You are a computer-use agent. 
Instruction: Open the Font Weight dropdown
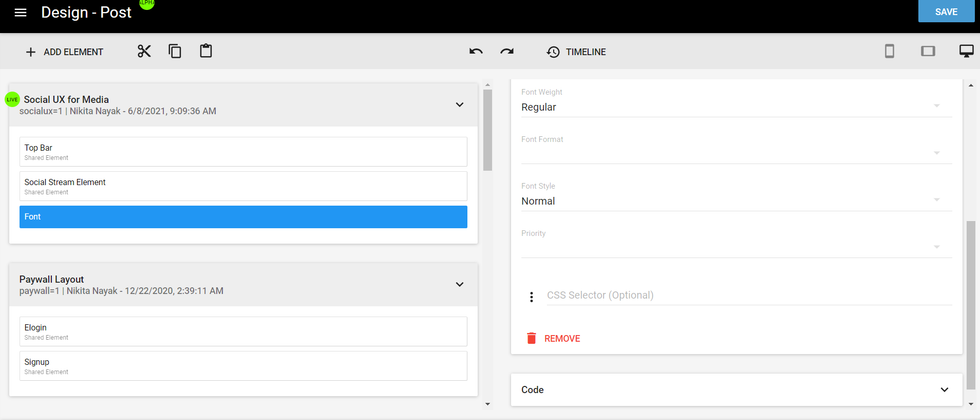point(730,107)
